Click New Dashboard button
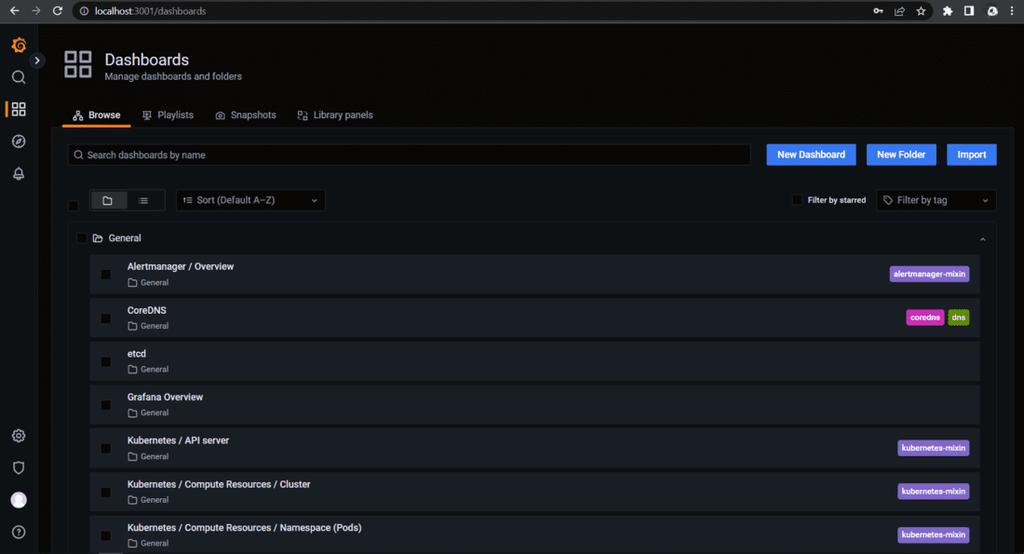The height and width of the screenshot is (554, 1024). [811, 155]
